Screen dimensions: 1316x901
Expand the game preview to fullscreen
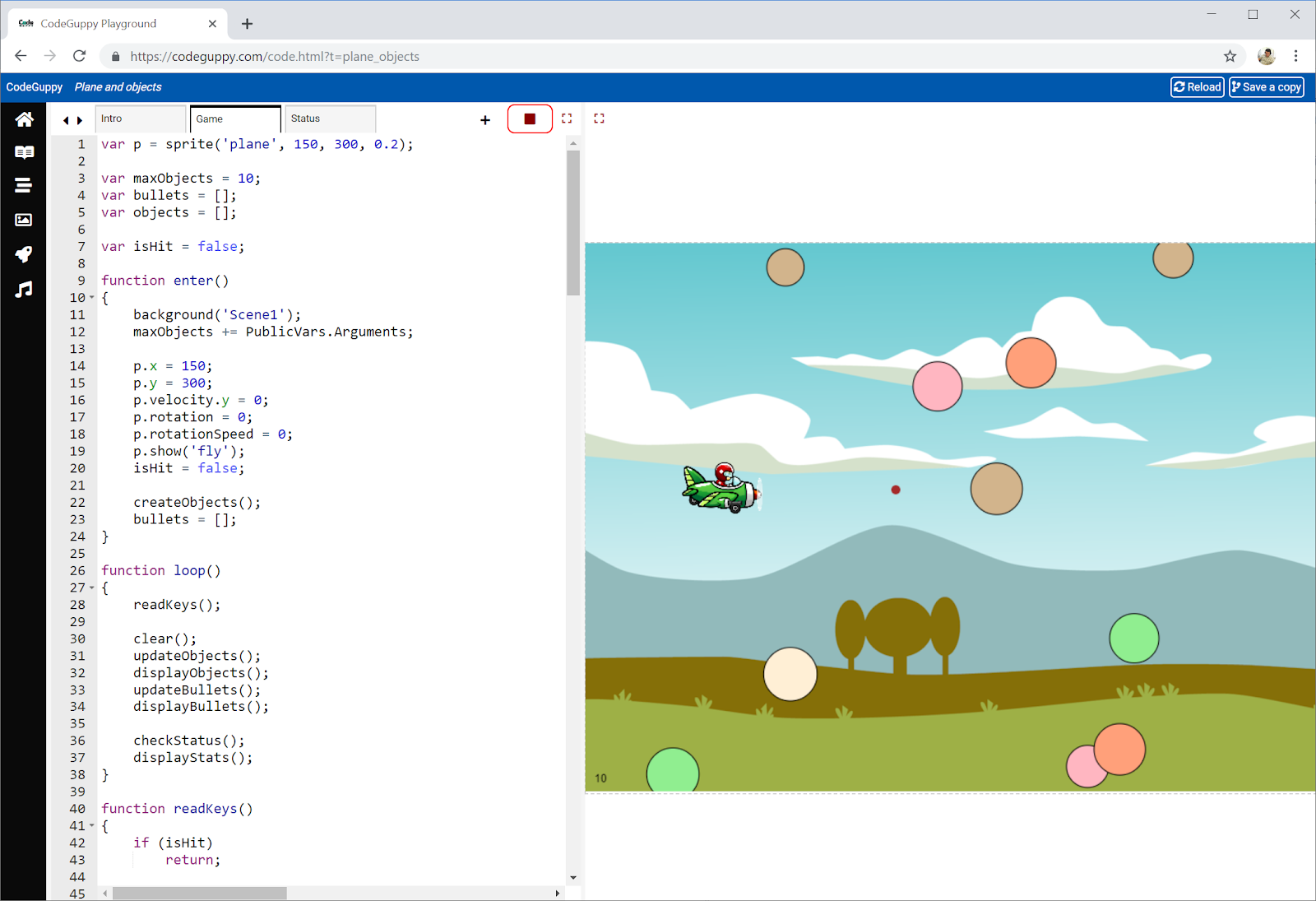coord(599,118)
